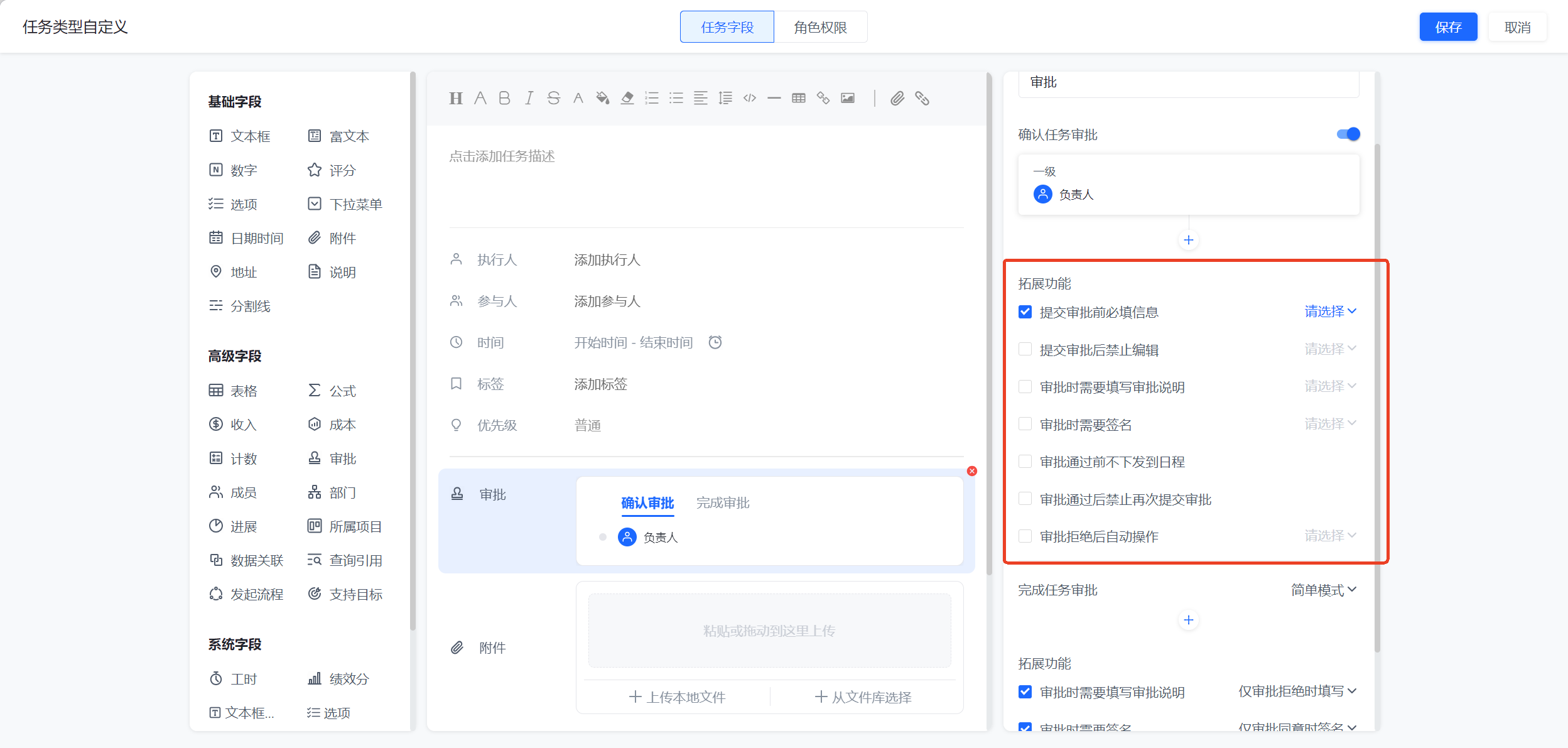Click the last chain link icon in toolbar
Screen dimensions: 1568x748
922,98
